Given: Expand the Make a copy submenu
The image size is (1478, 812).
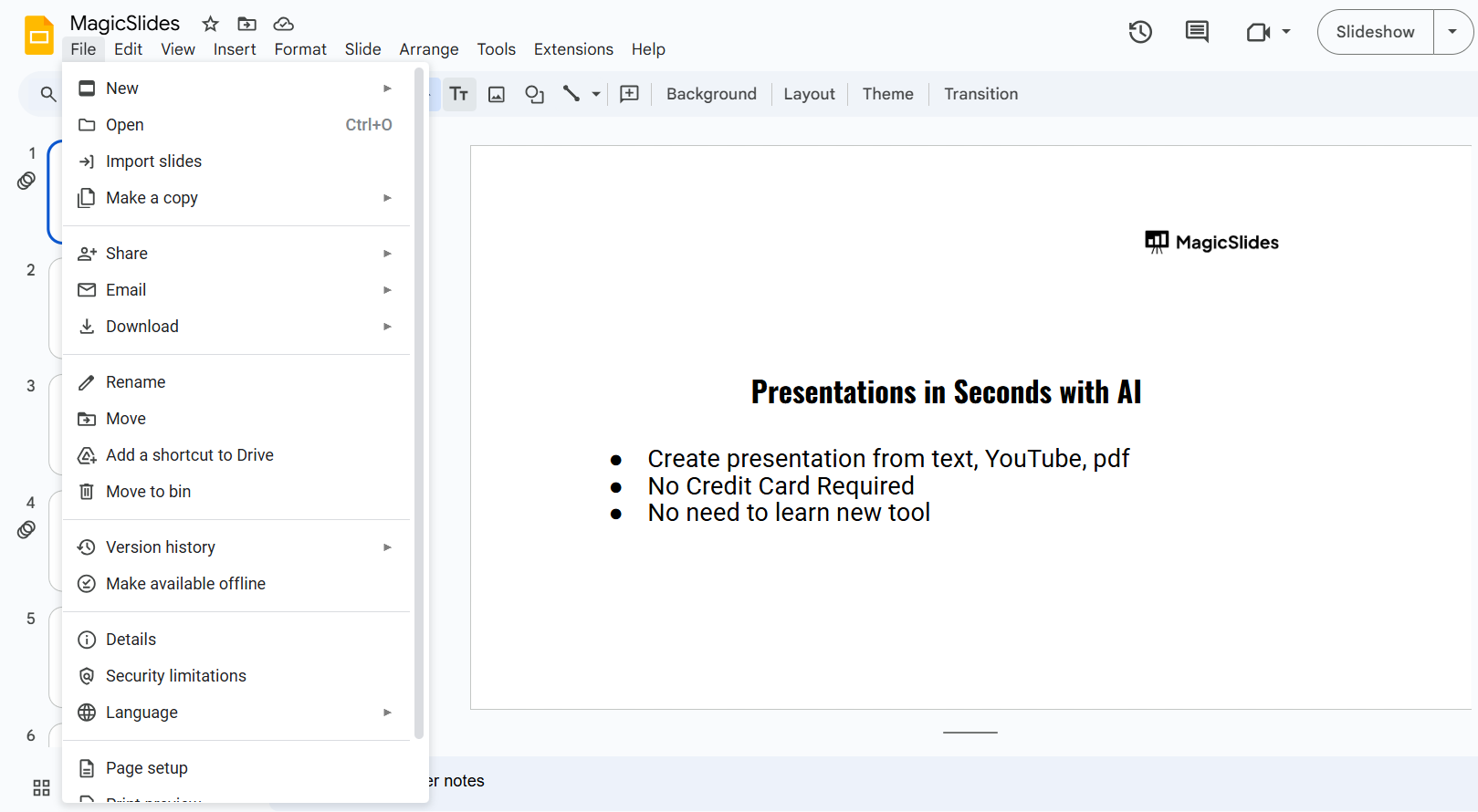Looking at the screenshot, I should 387,198.
